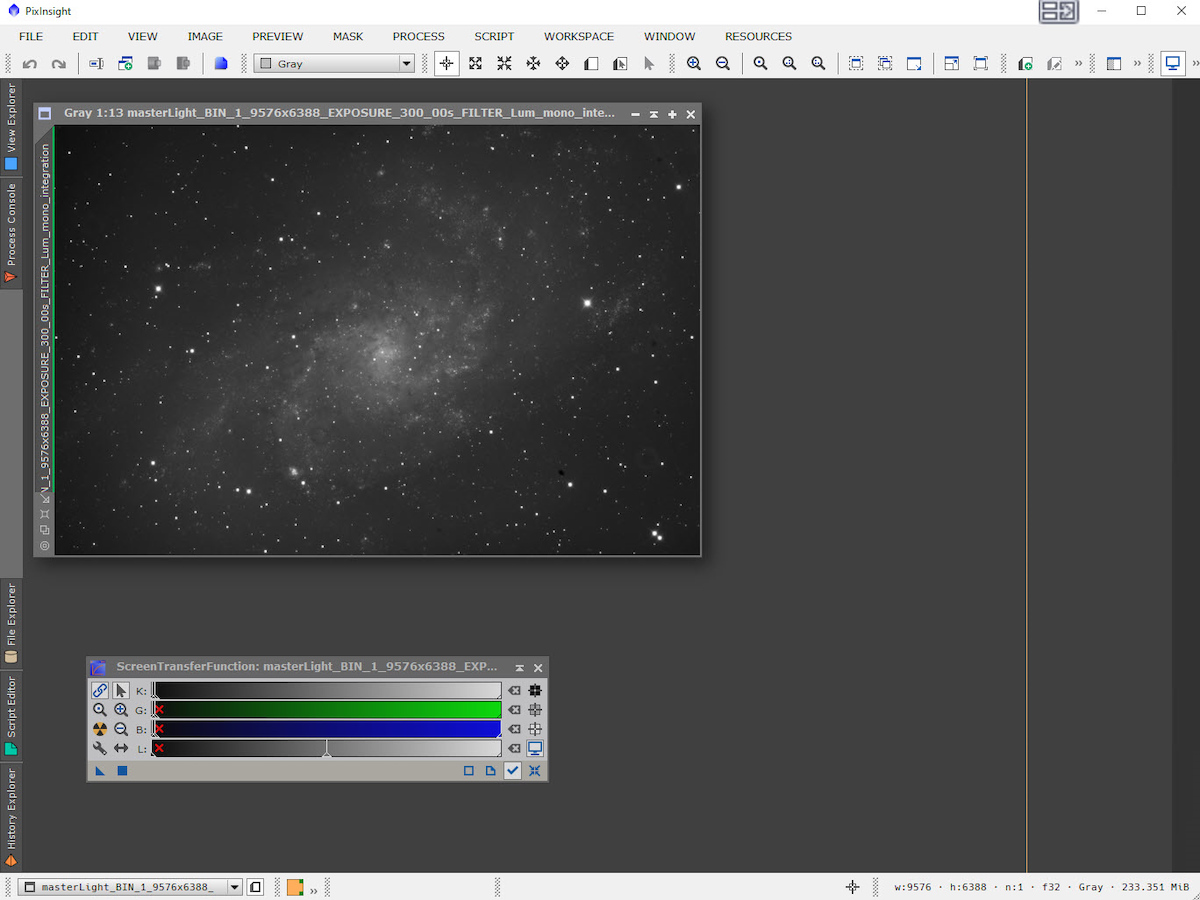Screen dimensions: 1200x900
Task: Click the vertical masterLight view identifier tab
Action: 45,320
